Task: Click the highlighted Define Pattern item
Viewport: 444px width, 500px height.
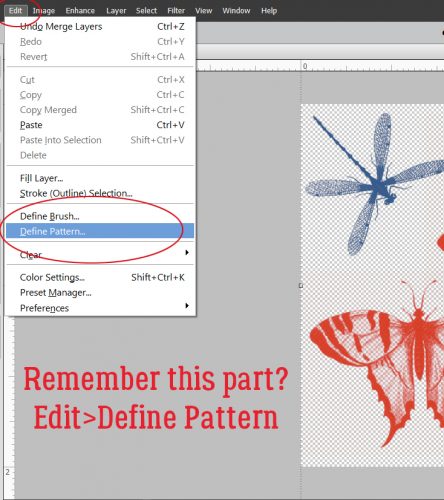Action: 100,231
